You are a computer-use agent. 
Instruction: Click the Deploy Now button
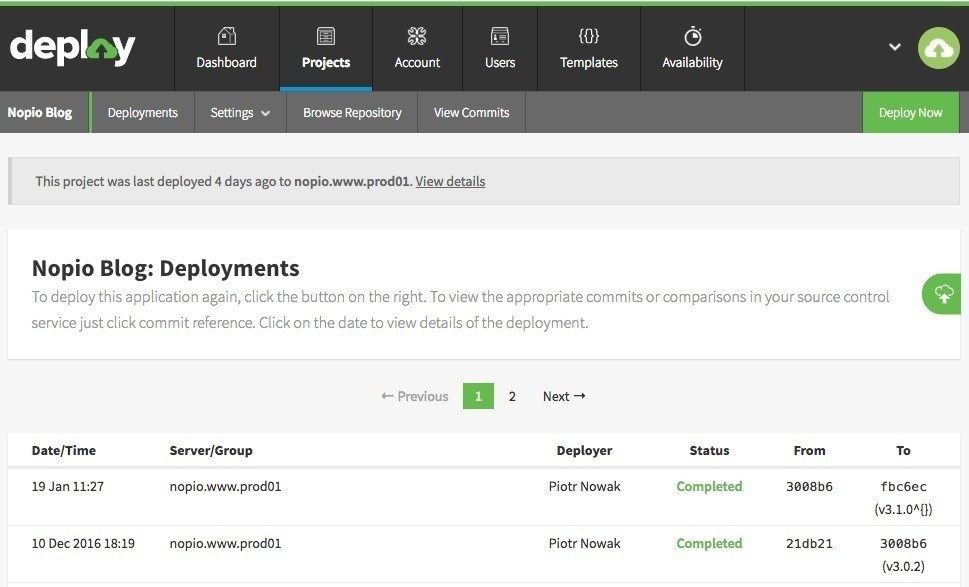tap(910, 112)
